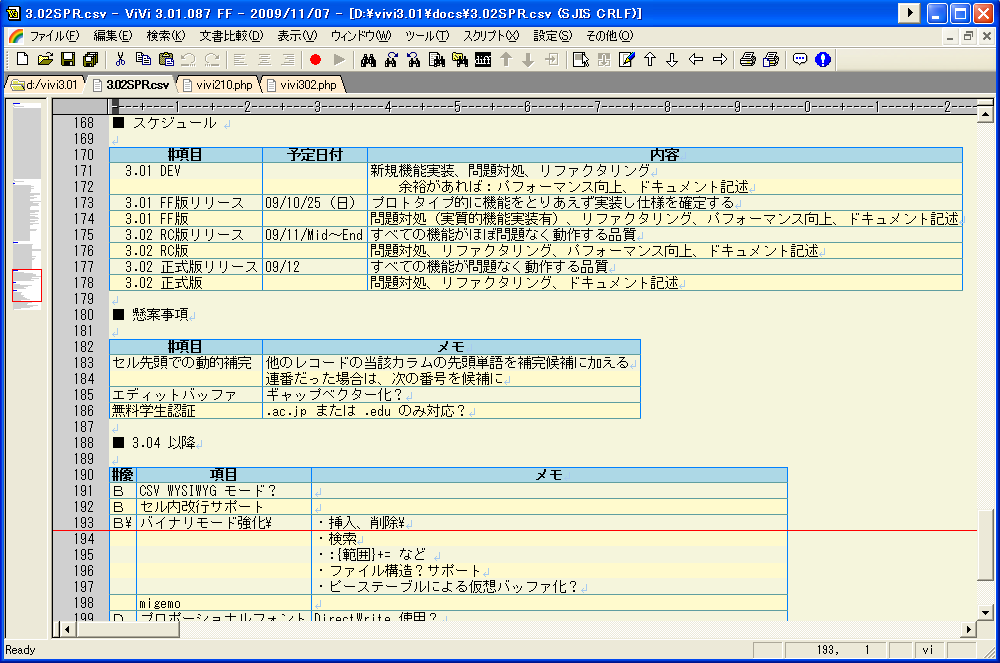
Task: Click the grey down arrow toolbar icon
Action: coord(528,59)
